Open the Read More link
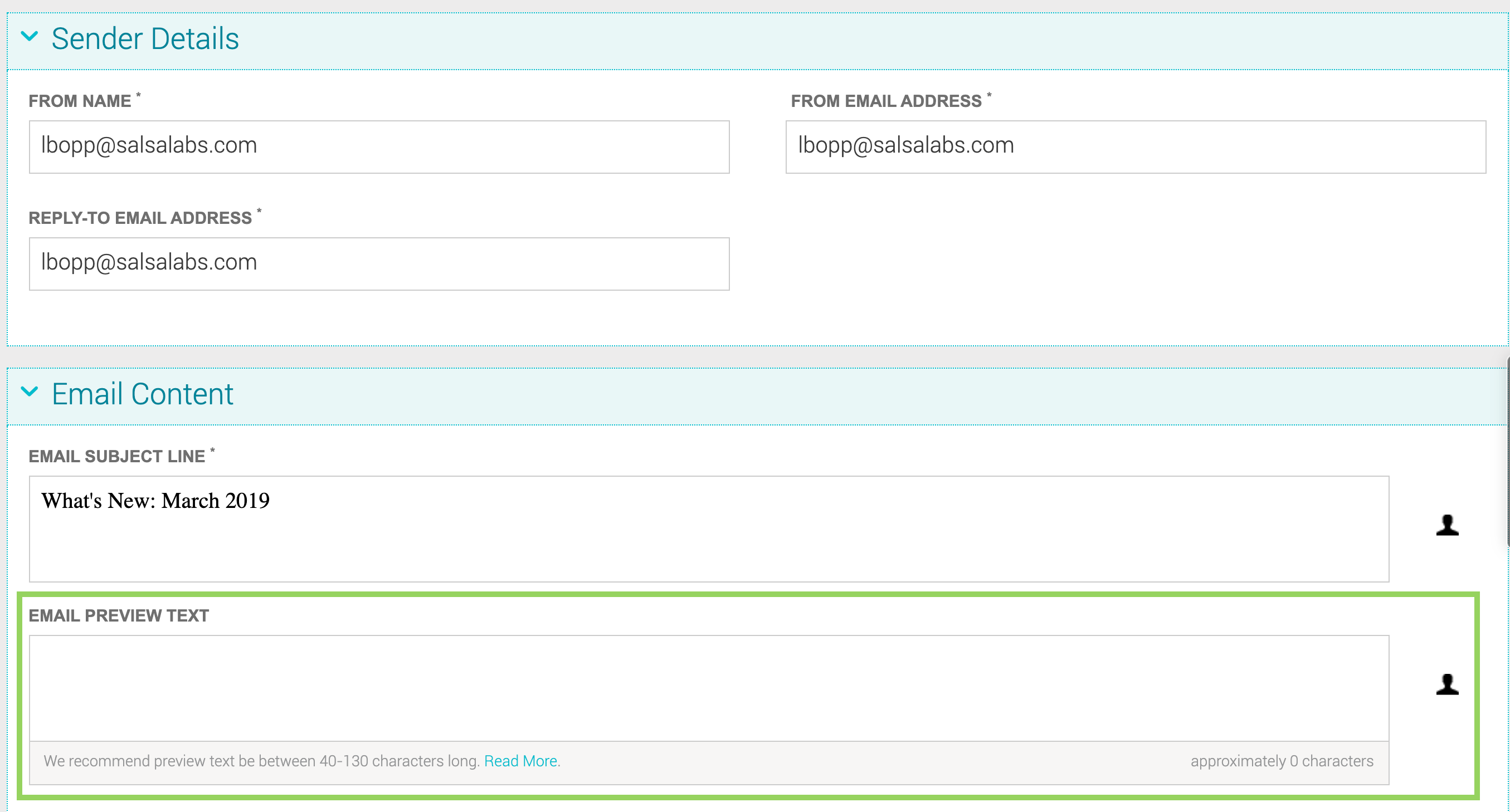Image resolution: width=1510 pixels, height=812 pixels. (520, 760)
